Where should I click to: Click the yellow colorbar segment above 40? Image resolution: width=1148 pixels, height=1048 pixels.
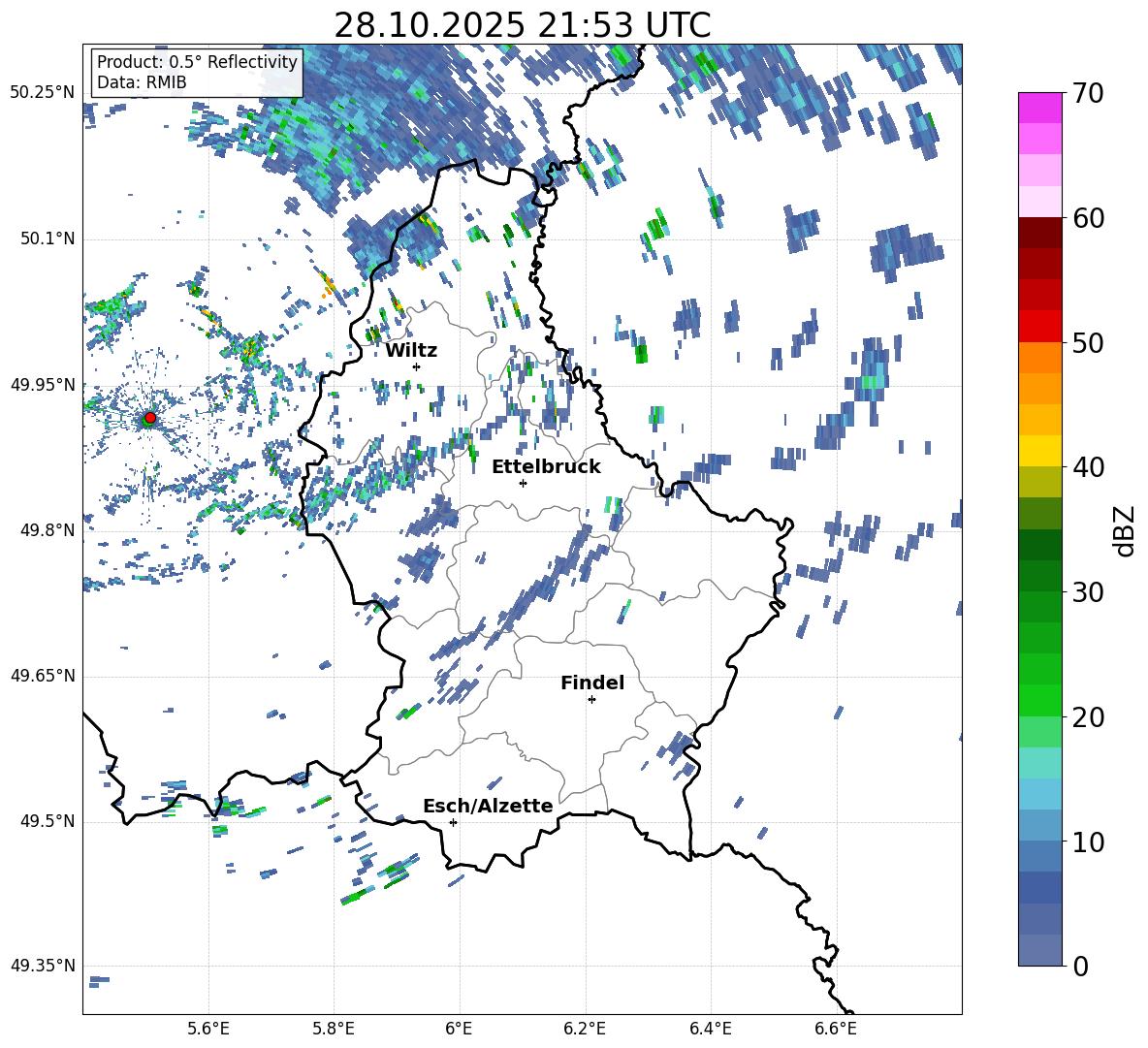(1040, 451)
